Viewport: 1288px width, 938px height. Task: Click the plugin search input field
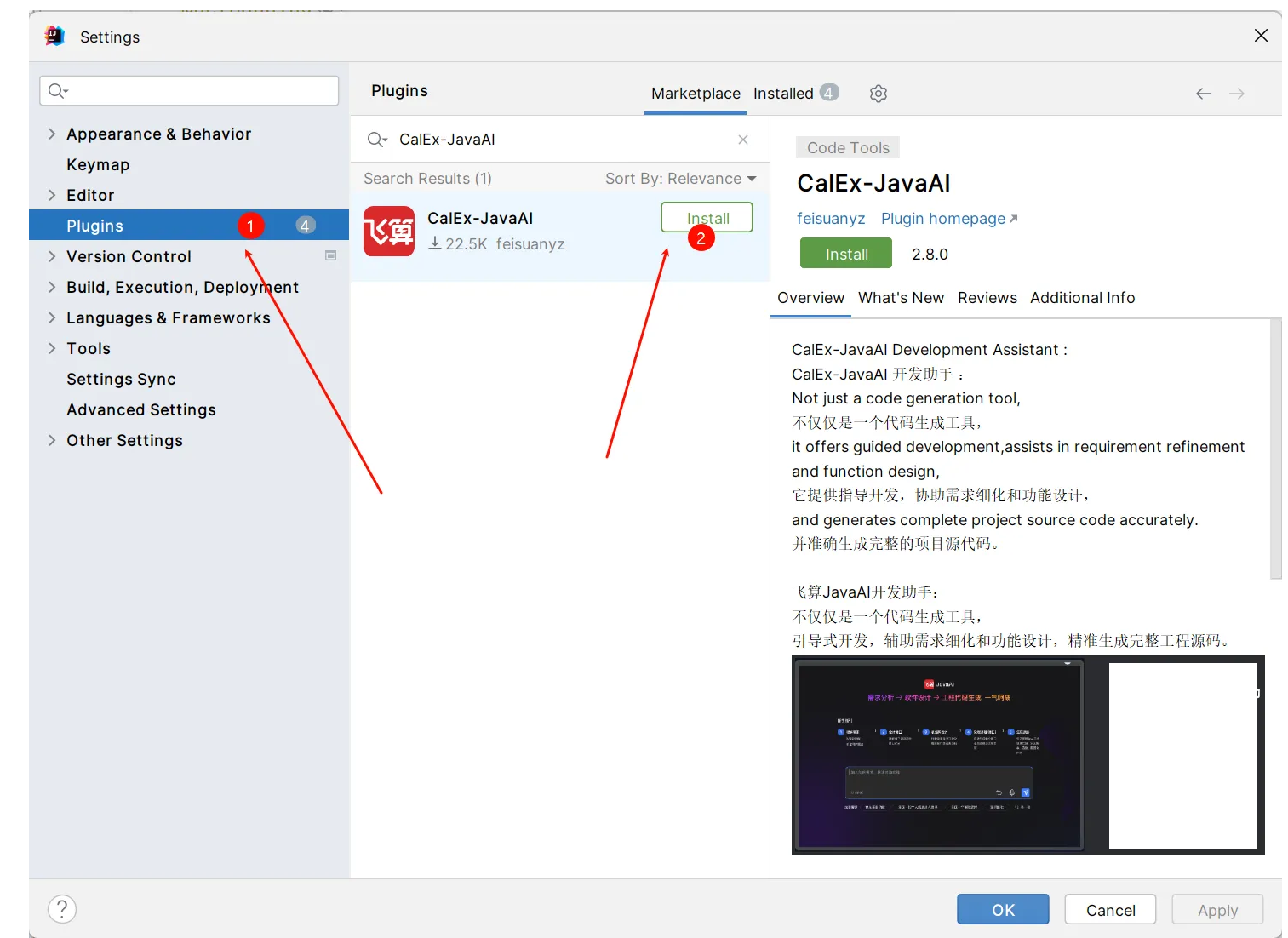pyautogui.click(x=562, y=140)
